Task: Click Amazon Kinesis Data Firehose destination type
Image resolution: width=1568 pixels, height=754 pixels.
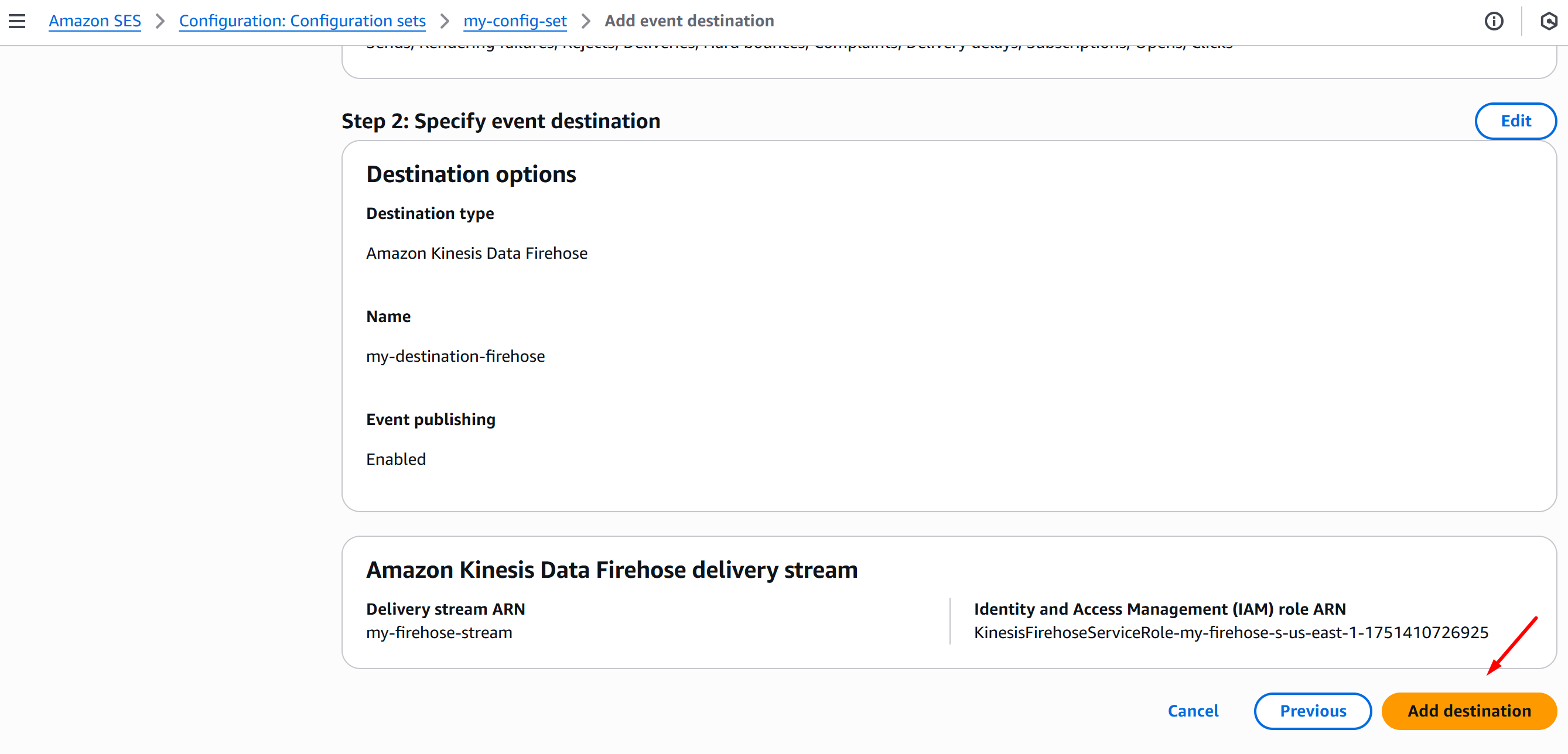Action: click(477, 253)
